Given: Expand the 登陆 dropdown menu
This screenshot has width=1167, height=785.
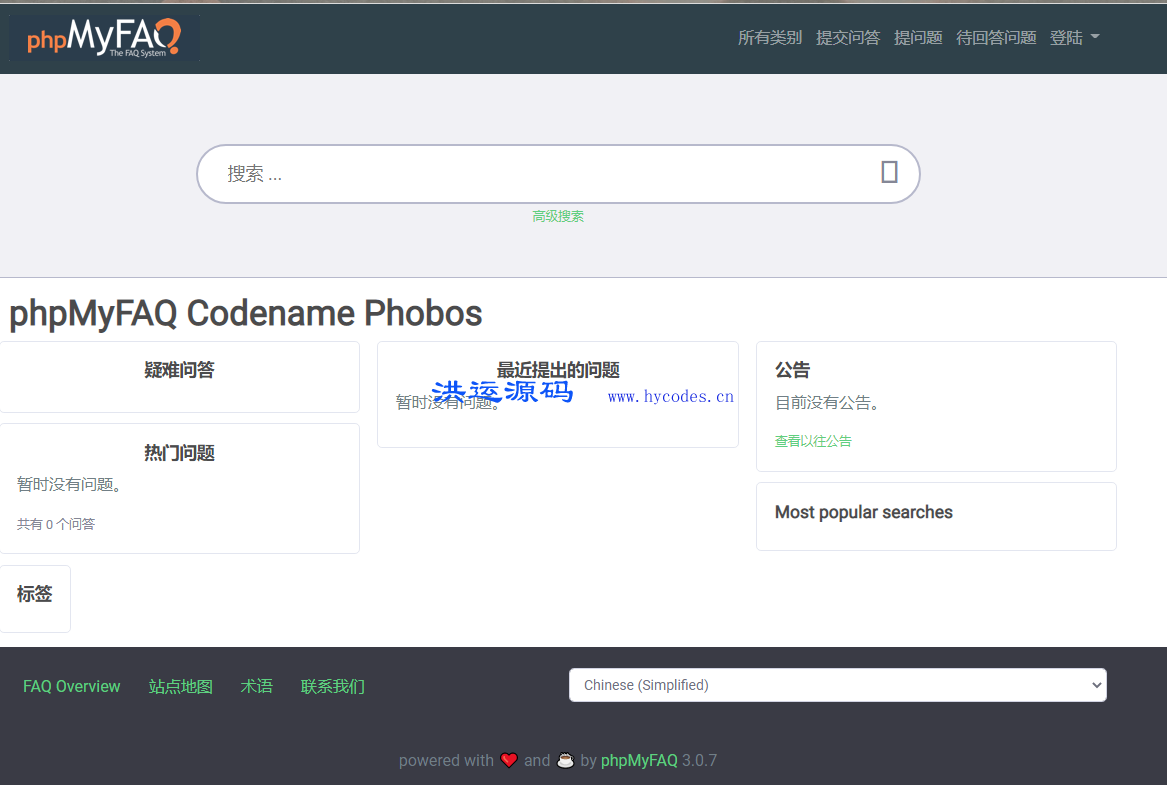Looking at the screenshot, I should tap(1074, 38).
